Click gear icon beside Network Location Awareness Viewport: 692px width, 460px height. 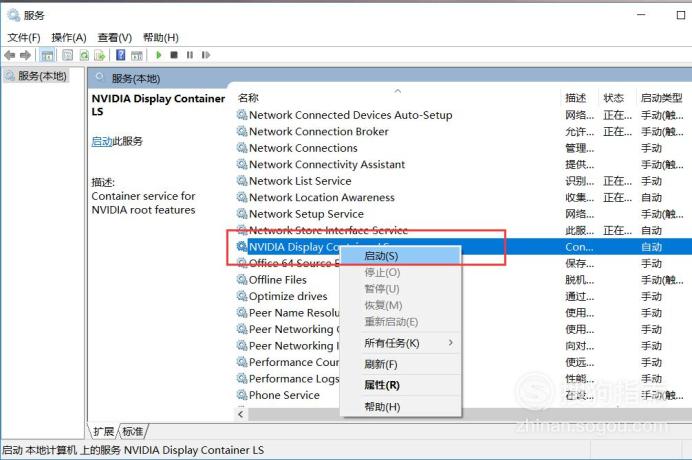(x=242, y=197)
